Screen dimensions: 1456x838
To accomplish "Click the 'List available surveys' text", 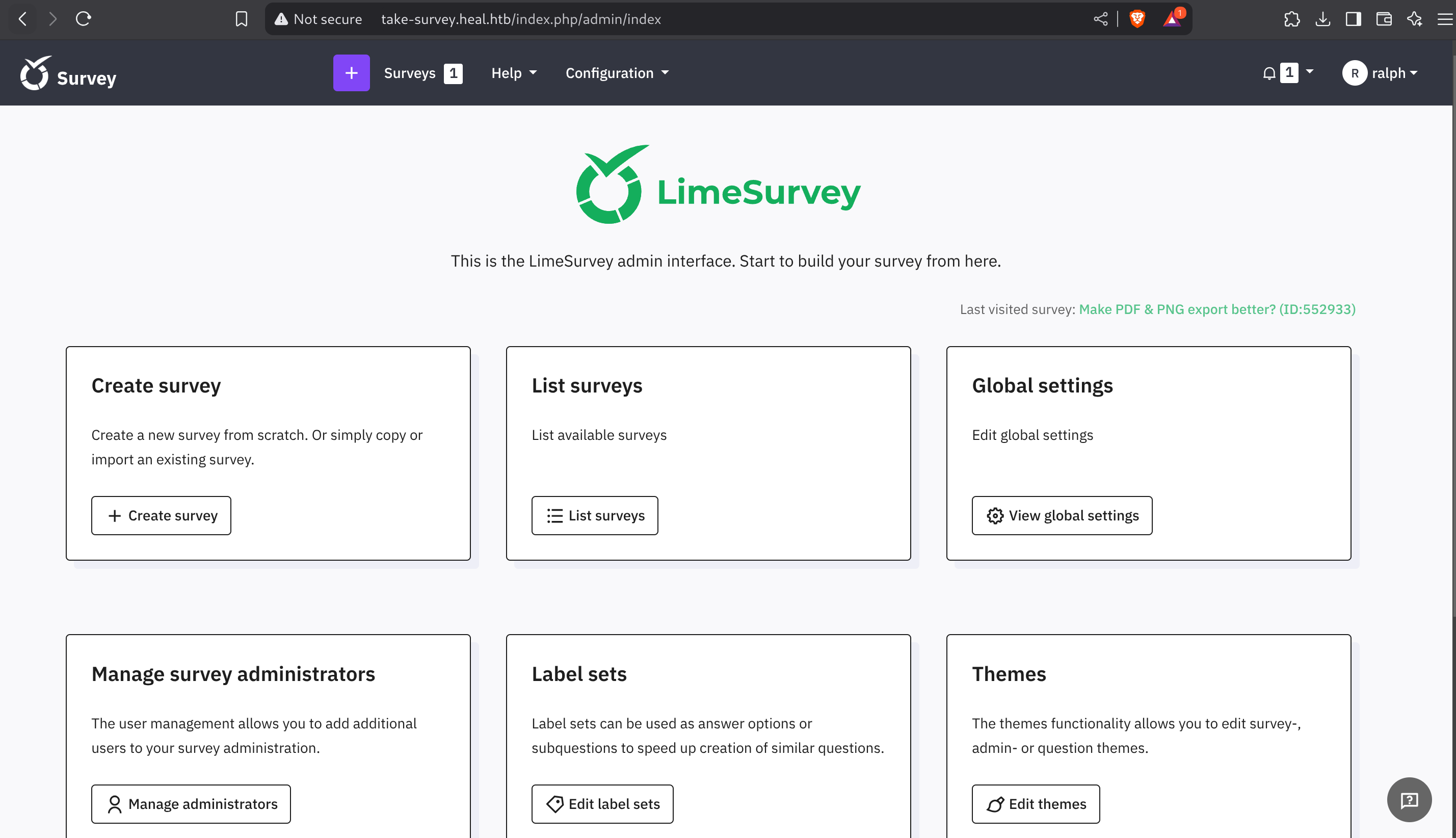I will coord(599,435).
